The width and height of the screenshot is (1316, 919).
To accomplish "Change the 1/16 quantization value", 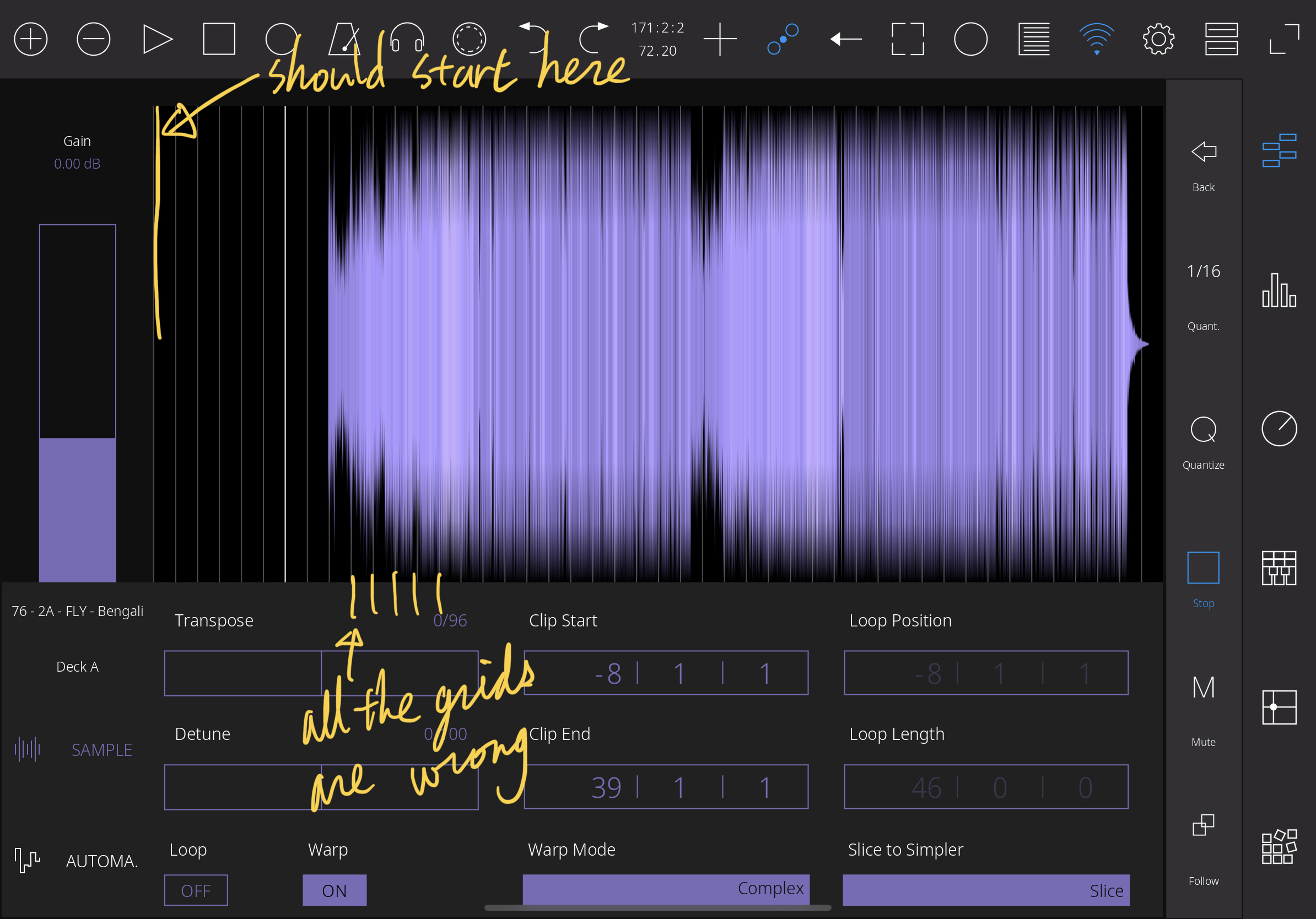I will pyautogui.click(x=1203, y=271).
